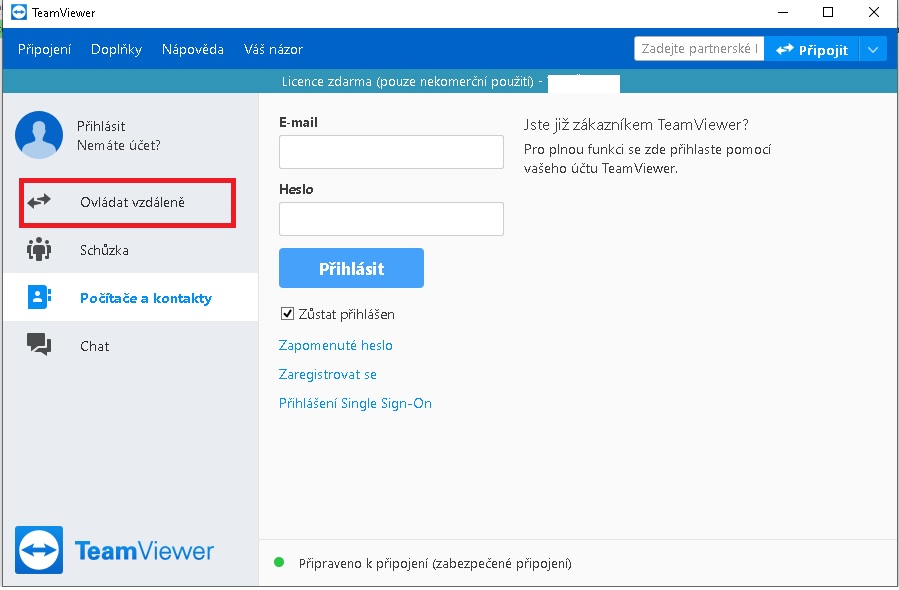
Task: Click the Připojit connect button
Action: 811,50
